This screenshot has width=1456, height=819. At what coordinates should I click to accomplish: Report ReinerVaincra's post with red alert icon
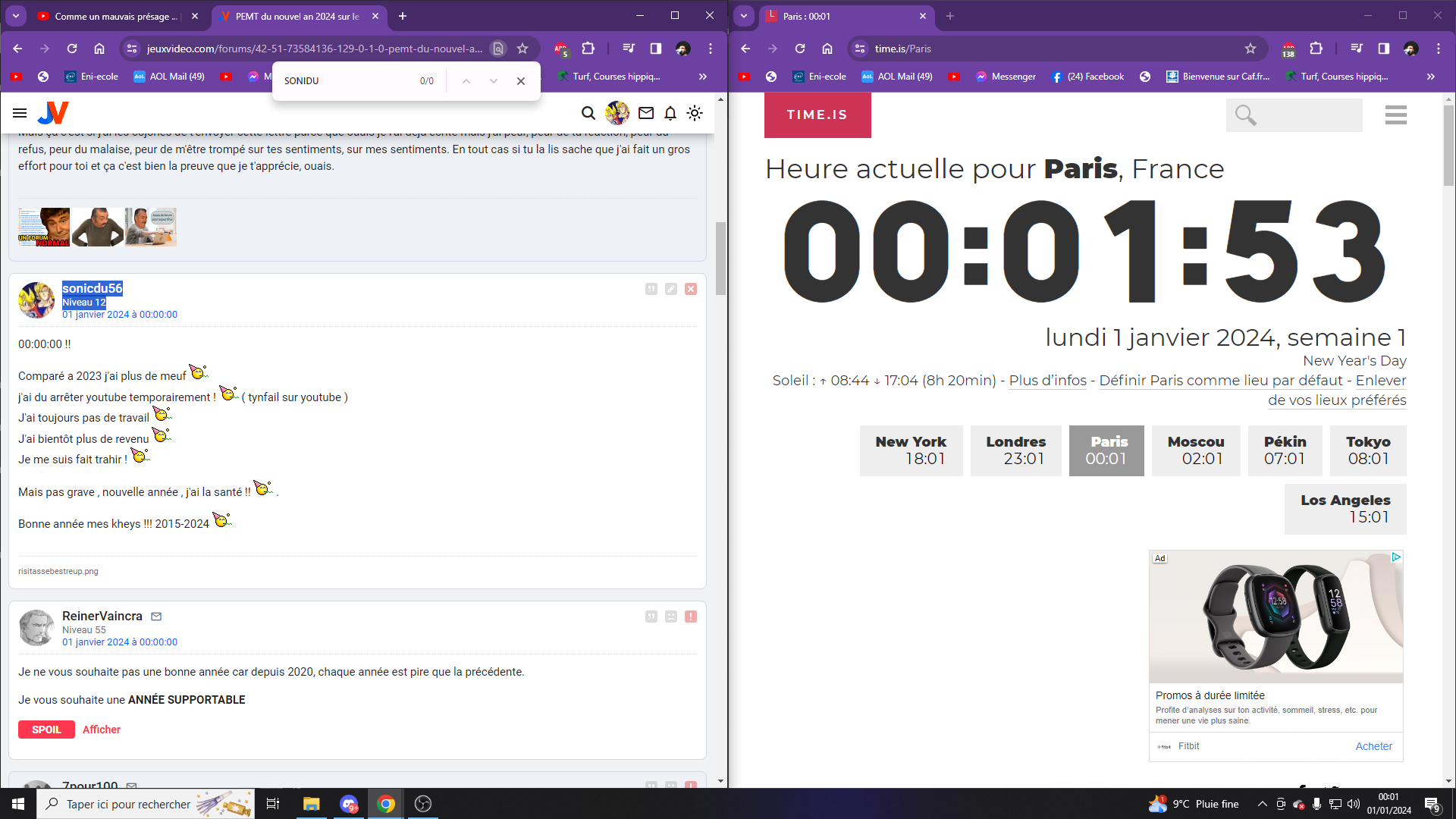(691, 617)
